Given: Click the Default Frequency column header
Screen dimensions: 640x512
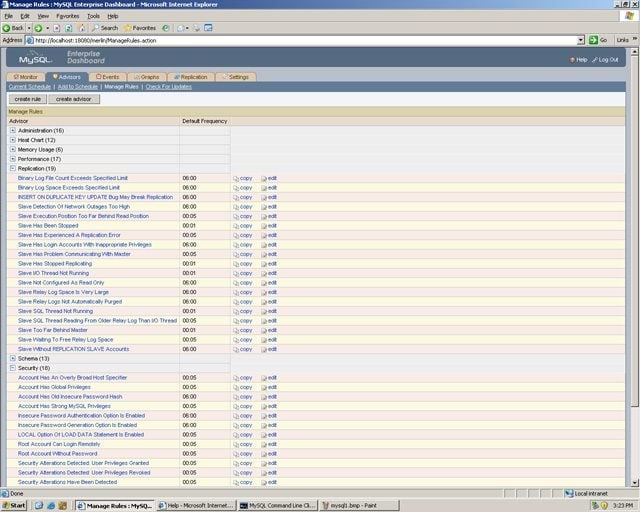Looking at the screenshot, I should [204, 121].
